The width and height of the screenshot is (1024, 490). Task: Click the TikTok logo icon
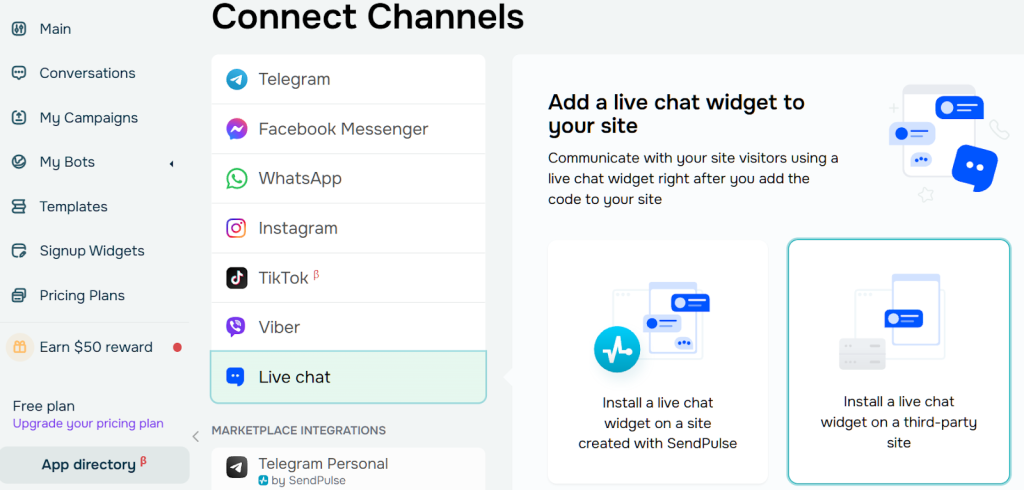click(236, 278)
